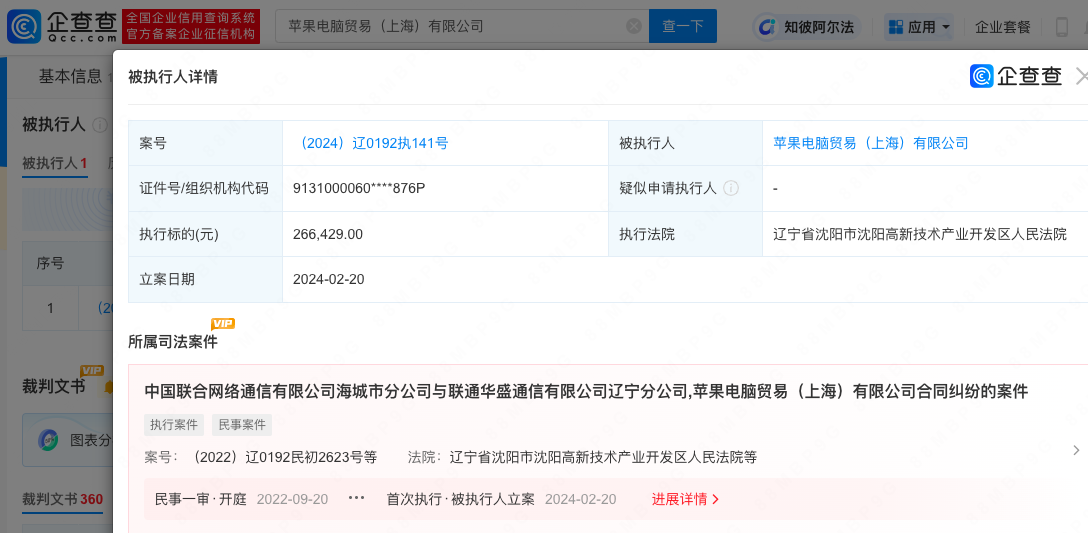The height and width of the screenshot is (533, 1088).
Task: Click the Qcc.com logo in header
Action: 62,26
